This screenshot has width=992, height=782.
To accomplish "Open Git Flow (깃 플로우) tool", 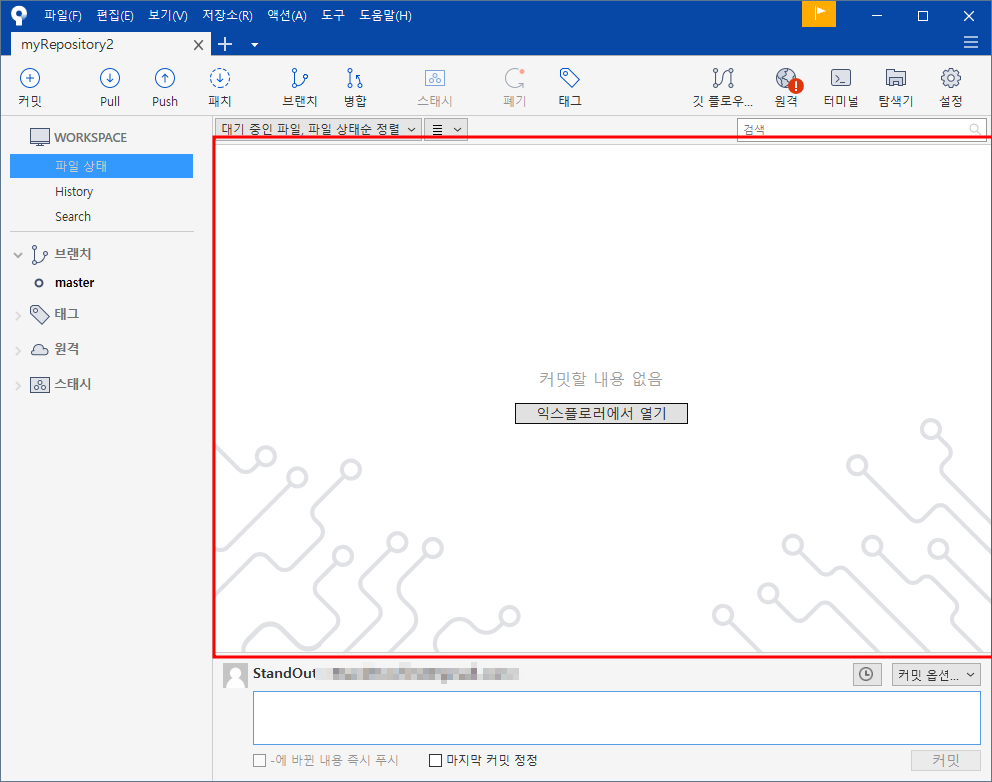I will 722,78.
